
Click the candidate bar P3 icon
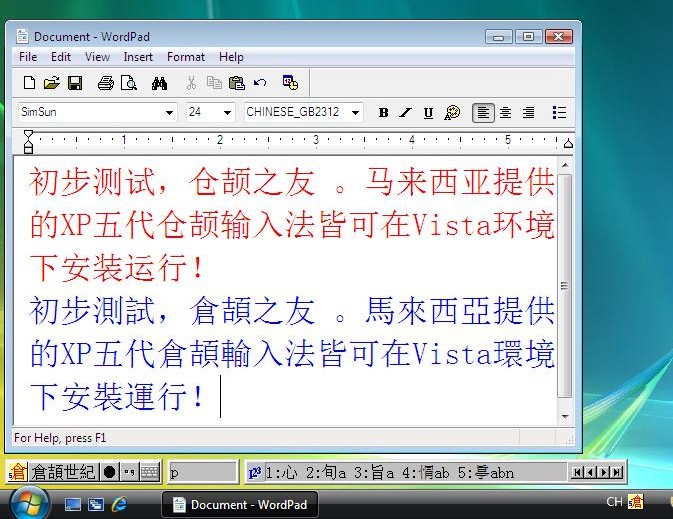[255, 473]
